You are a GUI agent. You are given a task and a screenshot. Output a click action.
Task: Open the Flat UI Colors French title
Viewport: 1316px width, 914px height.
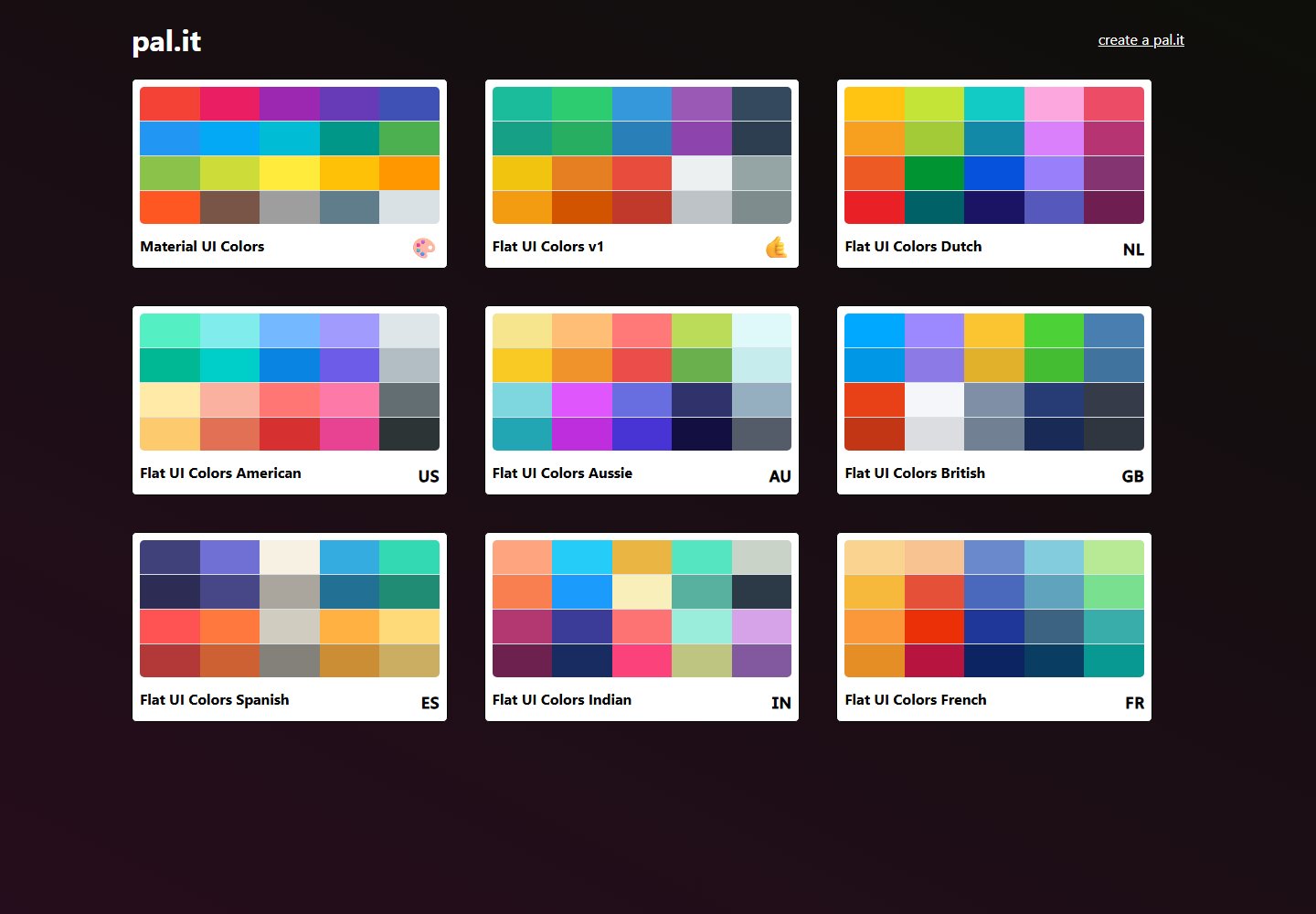[916, 700]
